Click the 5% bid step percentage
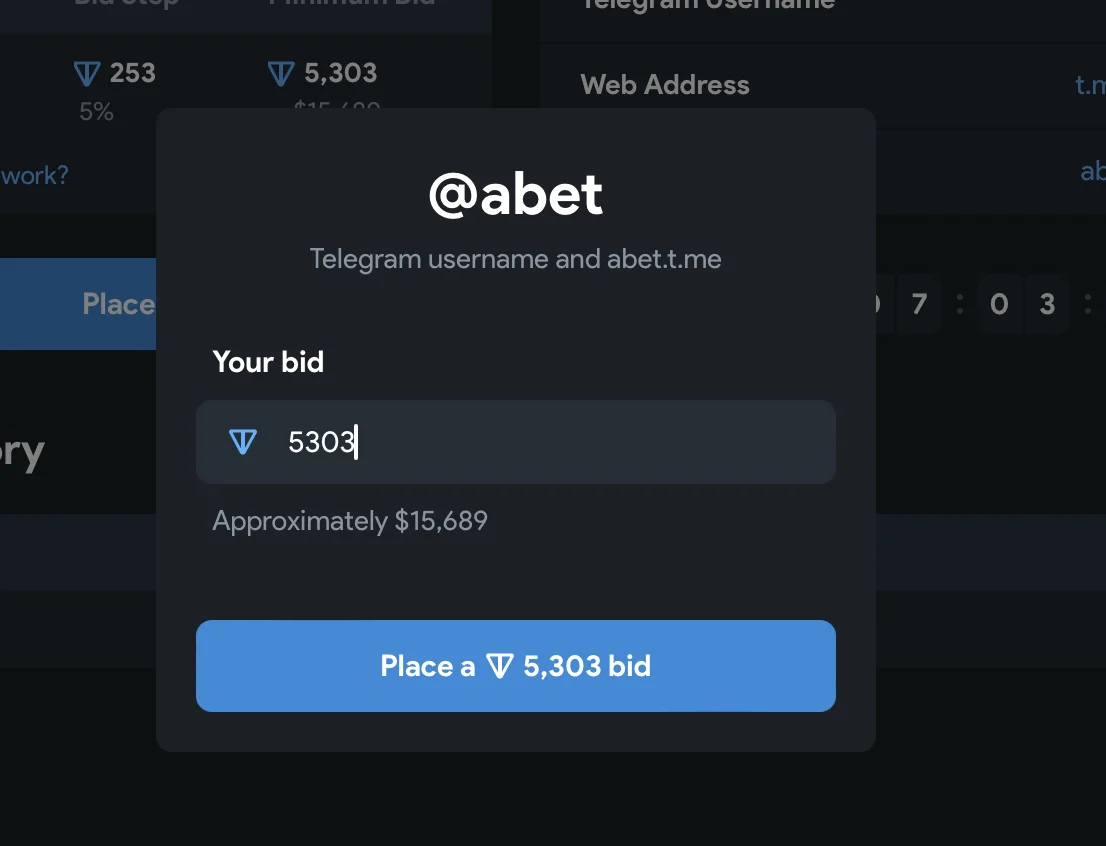Screen dimensions: 1106x846 pos(96,112)
